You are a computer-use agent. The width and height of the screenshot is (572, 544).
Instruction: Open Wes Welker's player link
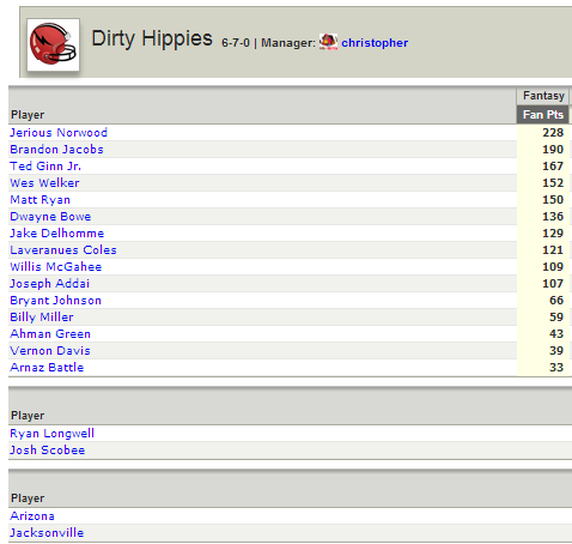click(45, 183)
